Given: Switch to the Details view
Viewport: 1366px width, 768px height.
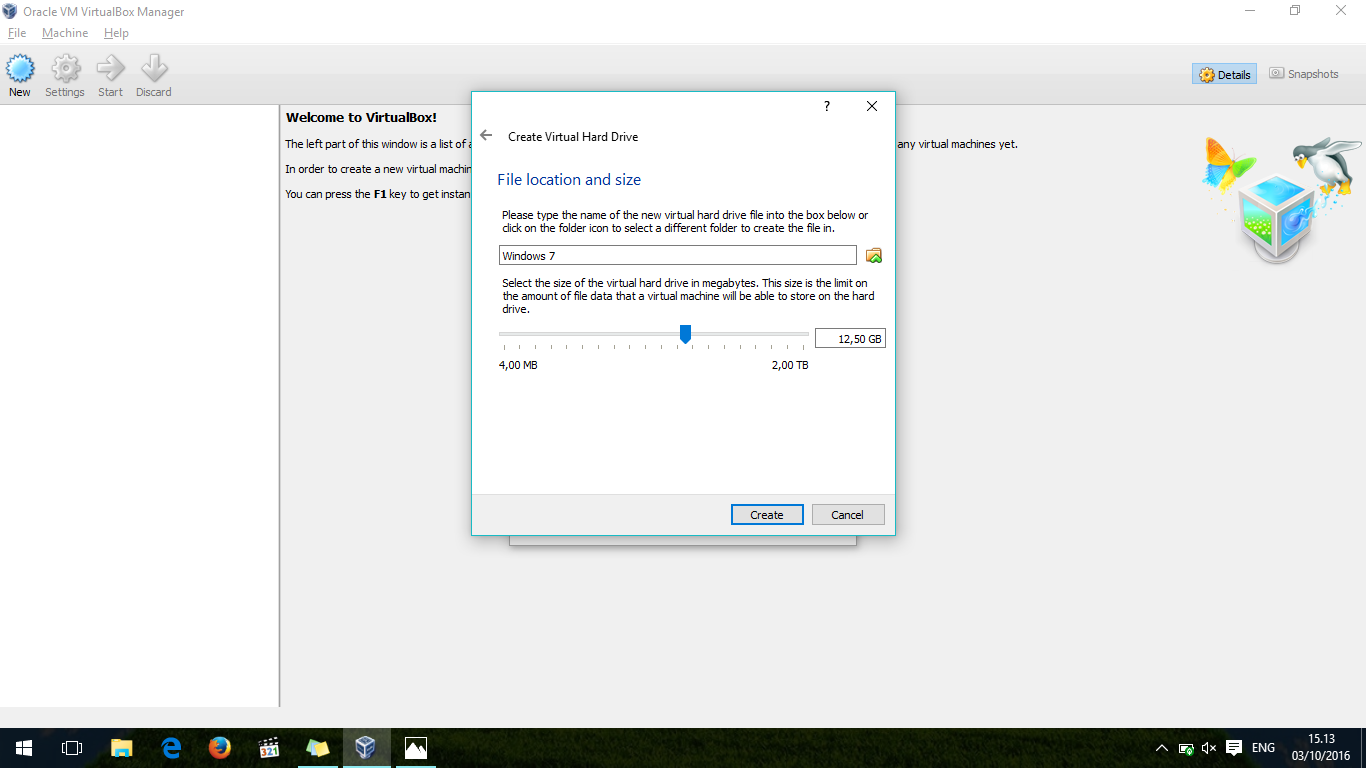Looking at the screenshot, I should click(1224, 74).
